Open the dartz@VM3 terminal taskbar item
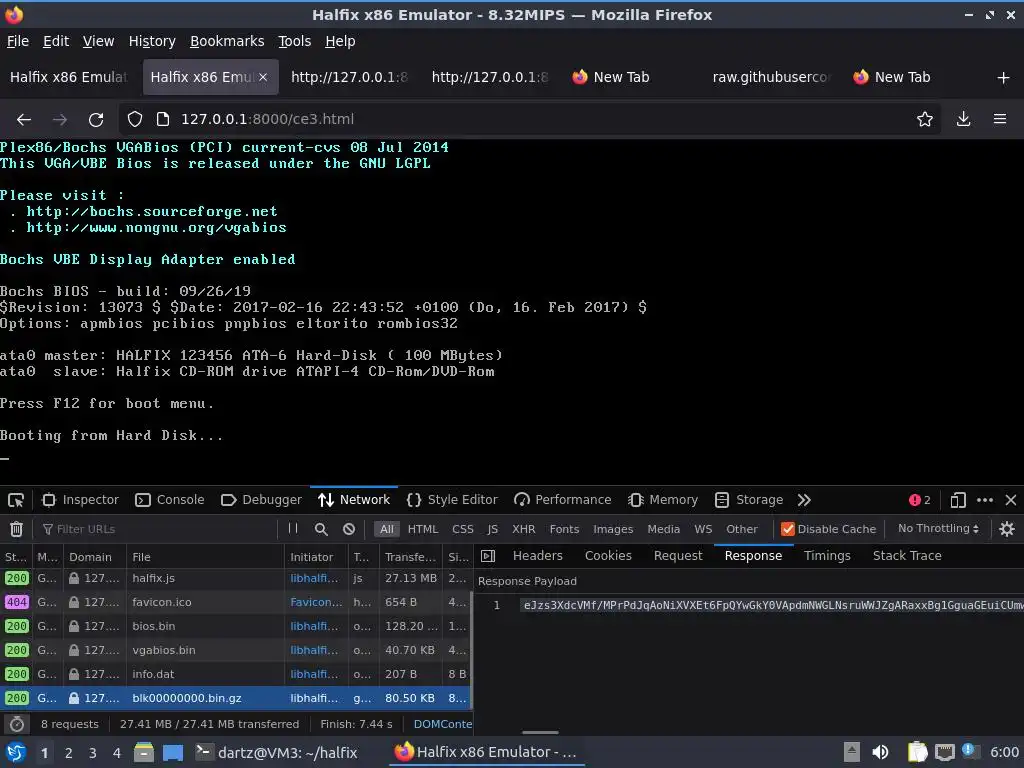Viewport: 1024px width, 768px height. tap(277, 752)
